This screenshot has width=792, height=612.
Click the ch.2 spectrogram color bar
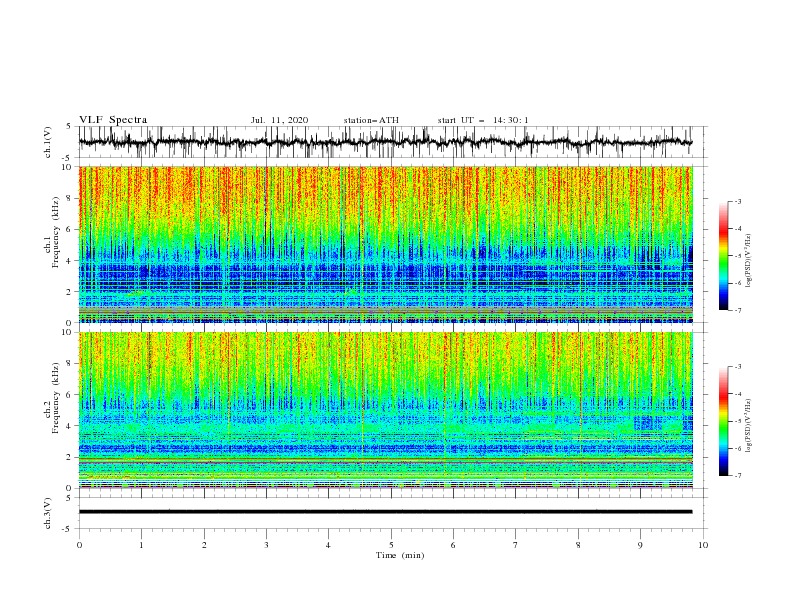[723, 421]
